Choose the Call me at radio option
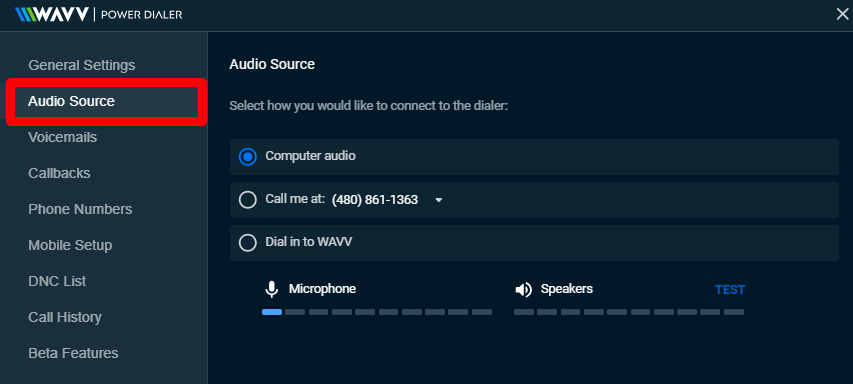Screen dimensions: 853x384 click(x=248, y=200)
